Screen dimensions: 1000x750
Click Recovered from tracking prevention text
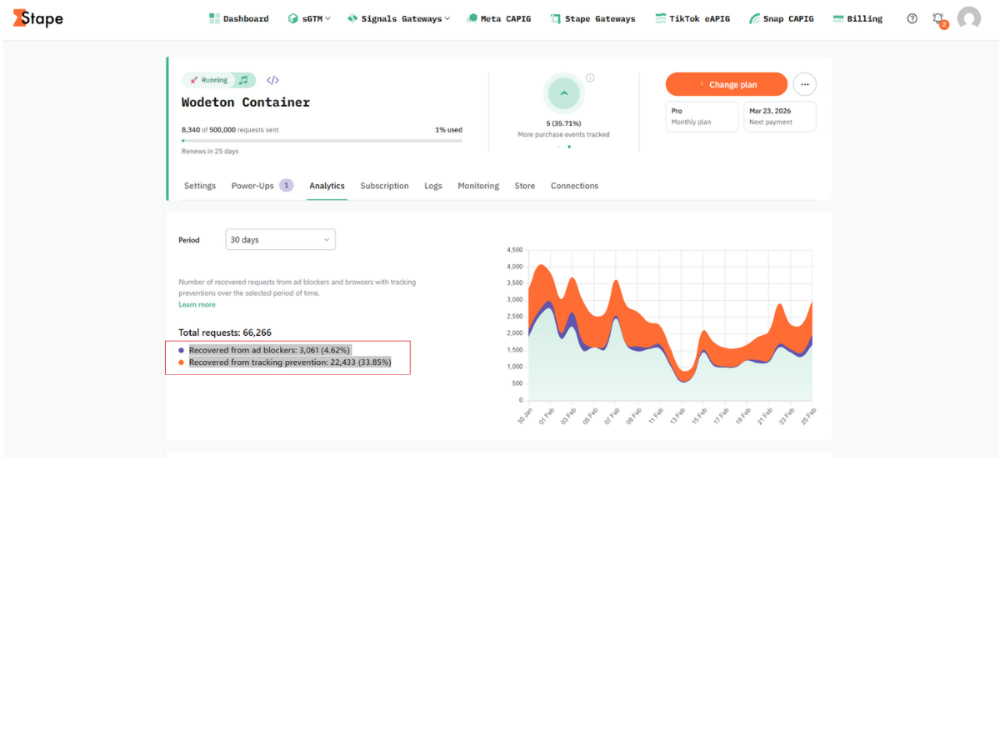click(x=290, y=362)
